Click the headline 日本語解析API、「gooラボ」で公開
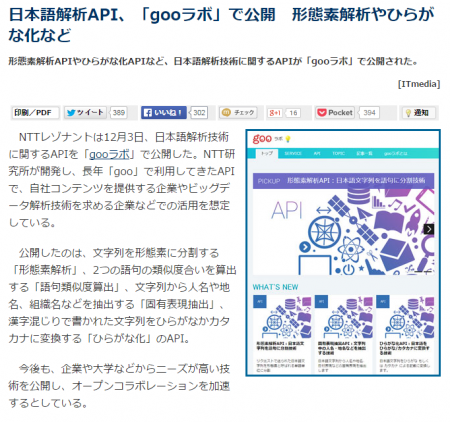This screenshot has width=450, height=422. pos(221,25)
